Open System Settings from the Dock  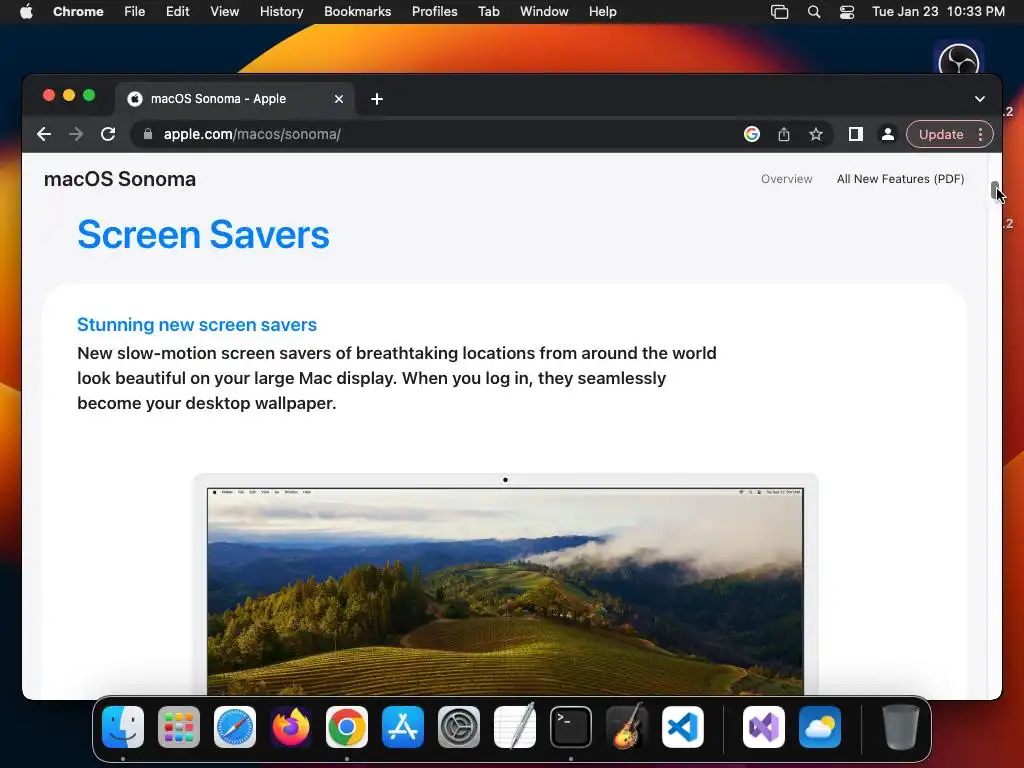point(458,727)
